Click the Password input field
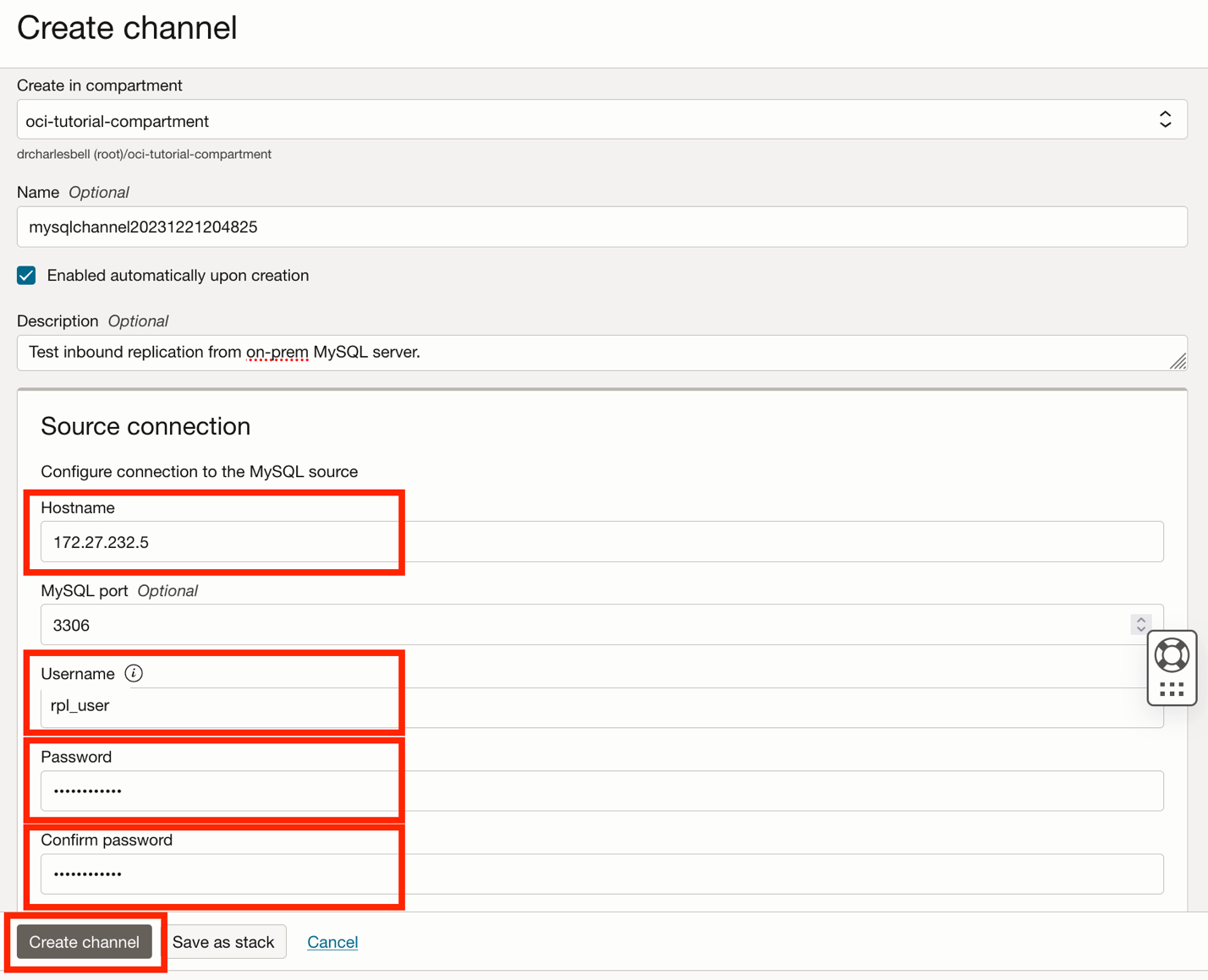Viewport: 1208px width, 980px height. (x=601, y=791)
